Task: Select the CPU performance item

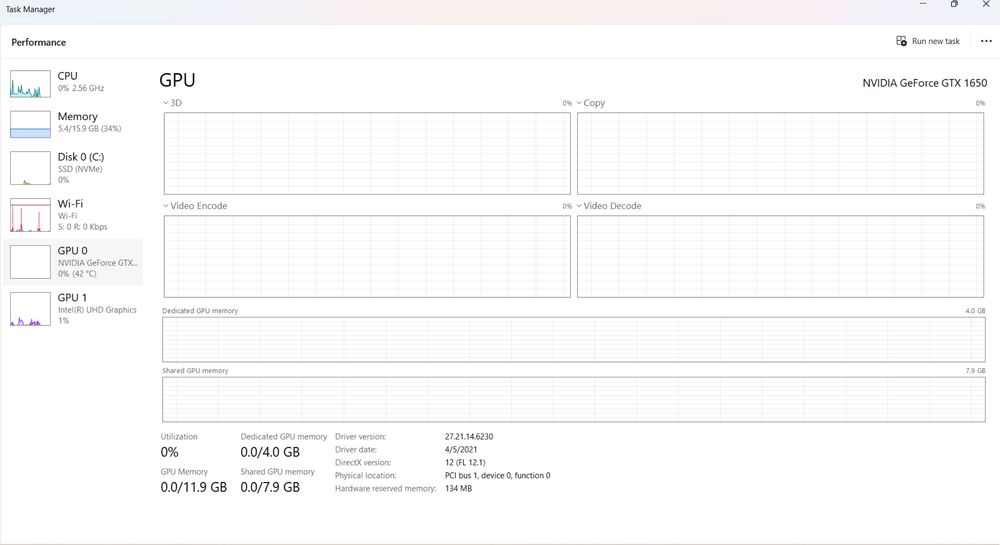Action: point(73,84)
